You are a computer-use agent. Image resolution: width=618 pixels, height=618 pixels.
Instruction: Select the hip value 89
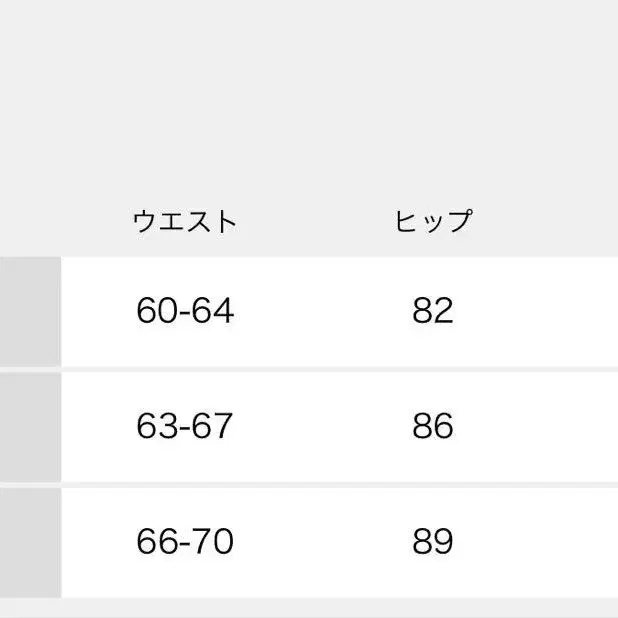pyautogui.click(x=432, y=542)
